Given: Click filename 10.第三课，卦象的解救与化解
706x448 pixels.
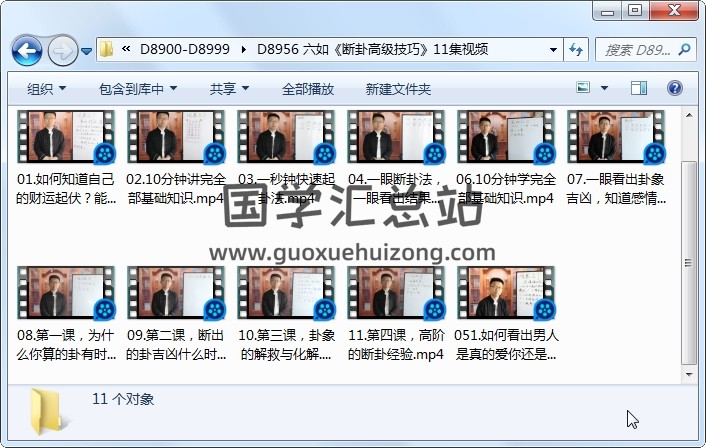Looking at the screenshot, I should coord(286,344).
